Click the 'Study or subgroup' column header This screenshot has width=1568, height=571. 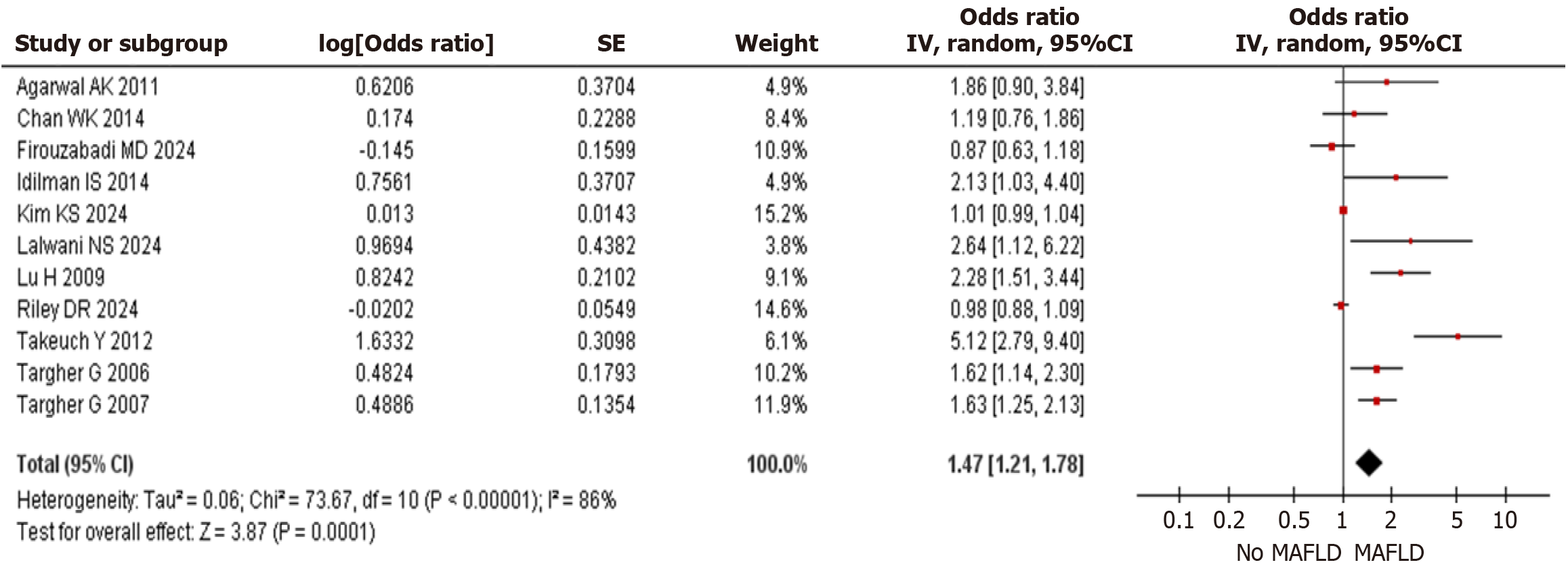121,43
